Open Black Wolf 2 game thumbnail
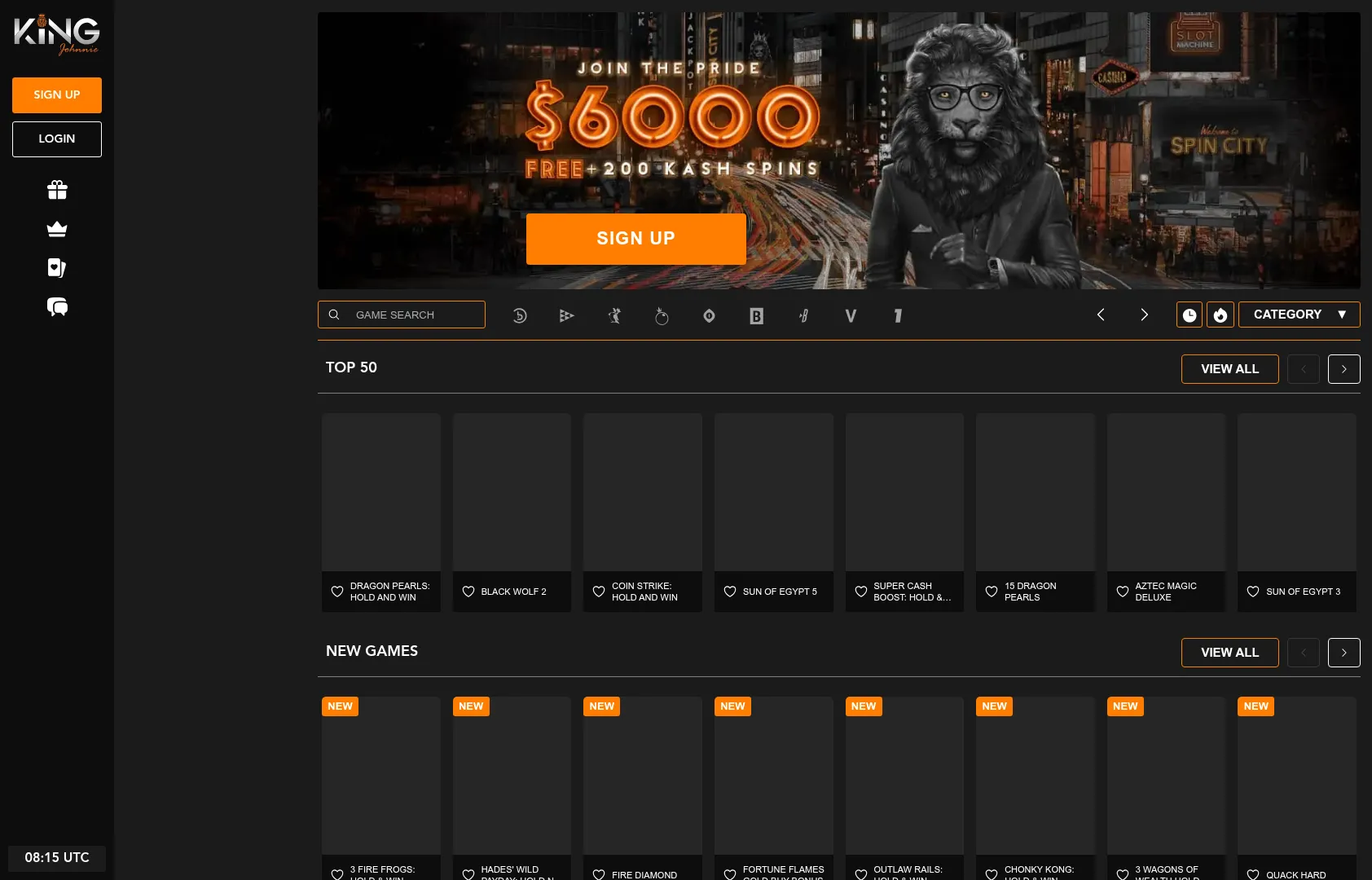 coord(512,492)
